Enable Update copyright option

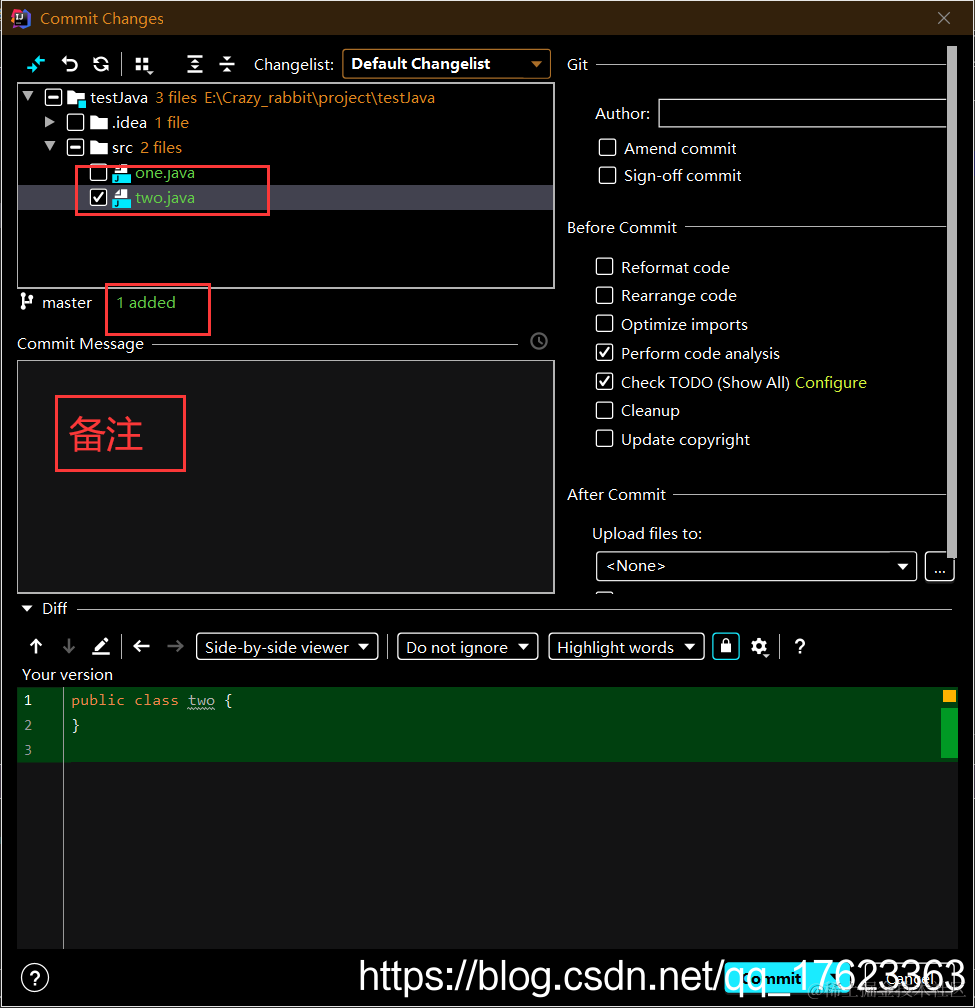(x=604, y=439)
